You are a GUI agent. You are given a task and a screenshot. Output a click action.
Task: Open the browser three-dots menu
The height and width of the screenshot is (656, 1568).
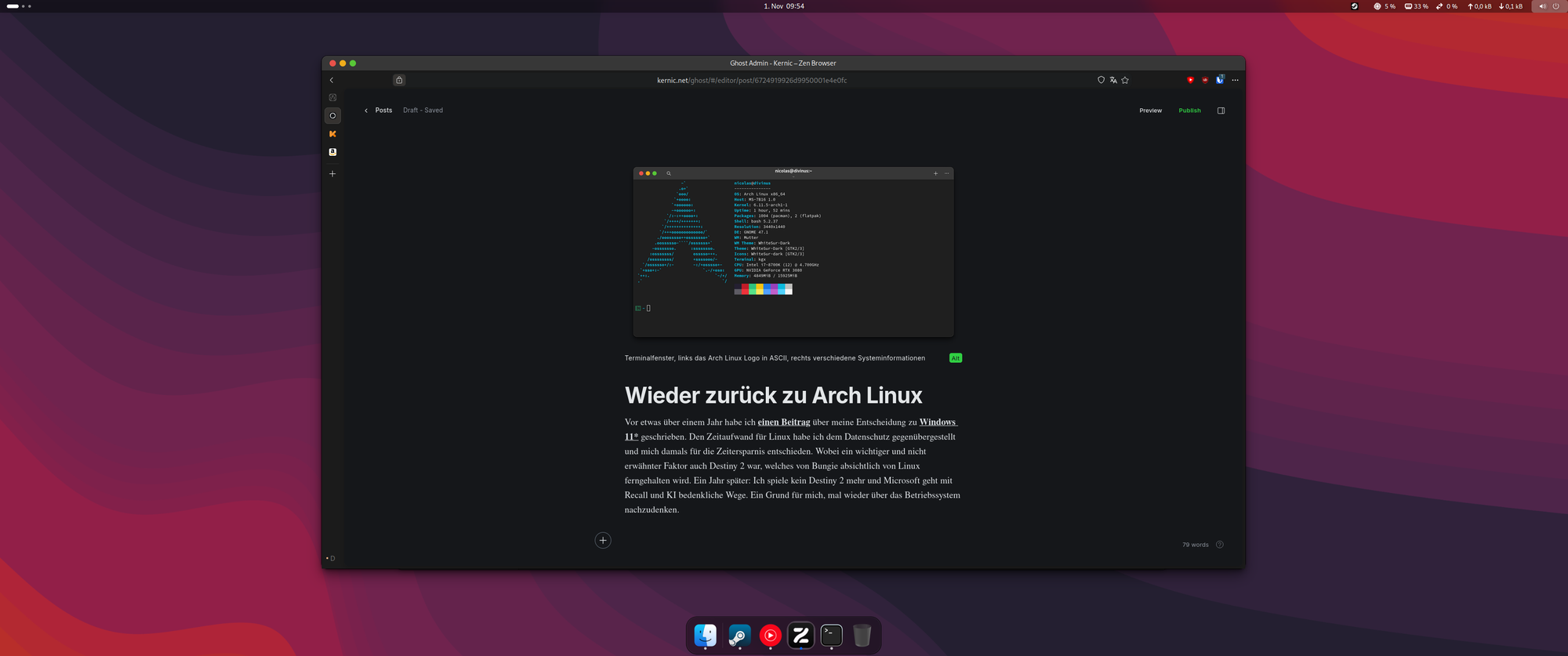click(1235, 80)
